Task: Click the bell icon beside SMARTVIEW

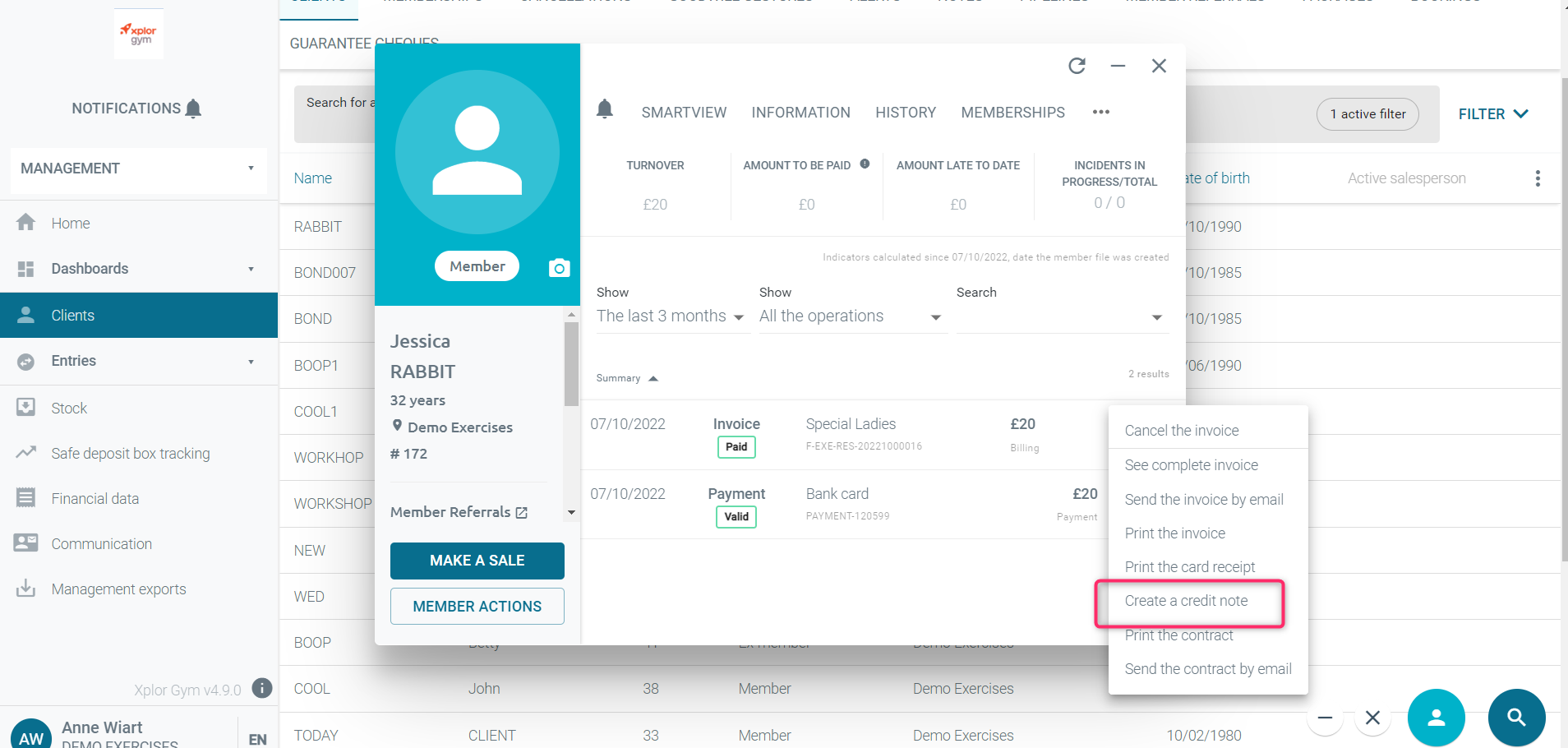Action: [605, 109]
